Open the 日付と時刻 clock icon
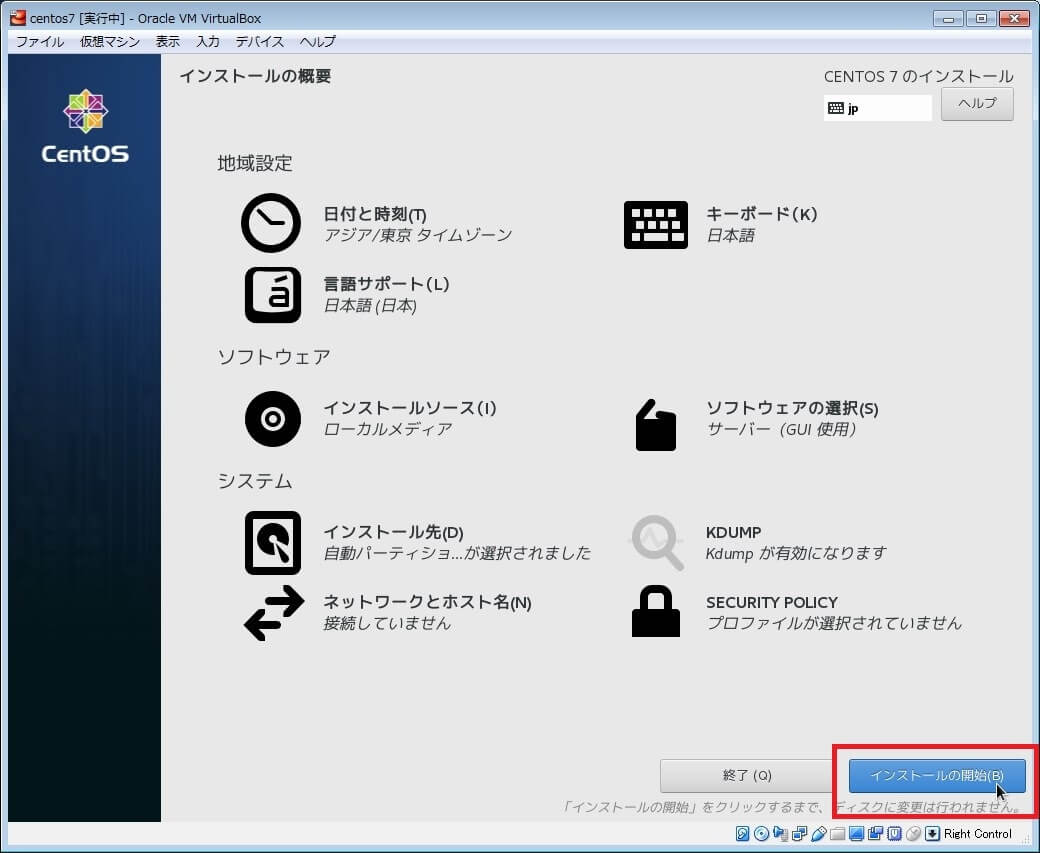The height and width of the screenshot is (853, 1040). click(x=270, y=224)
